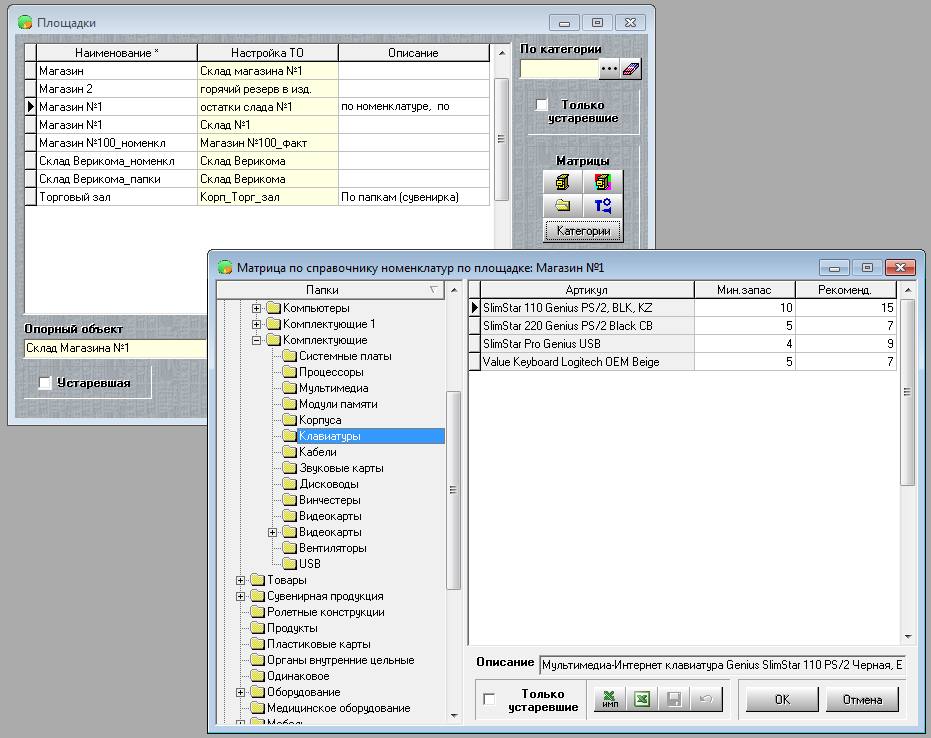Confirm matrix with OK button

point(782,699)
